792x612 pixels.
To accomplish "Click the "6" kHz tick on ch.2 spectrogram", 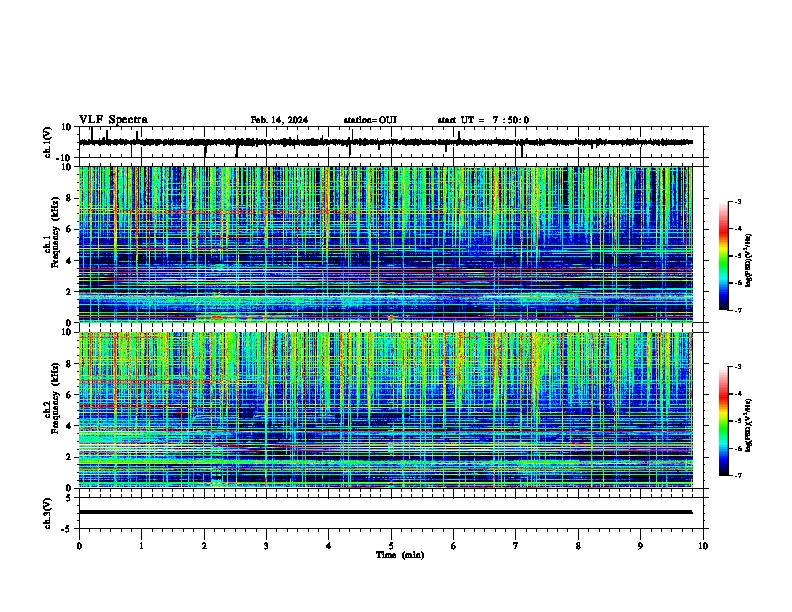I will [69, 395].
